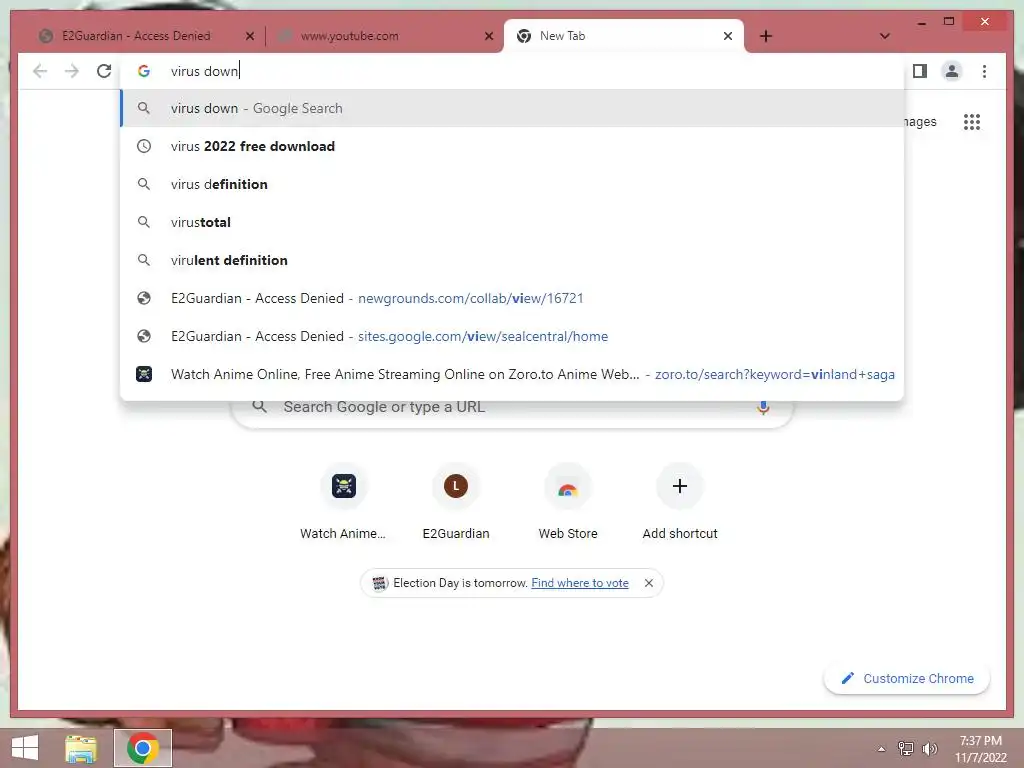
Task: Go back with the back arrow
Action: [40, 71]
